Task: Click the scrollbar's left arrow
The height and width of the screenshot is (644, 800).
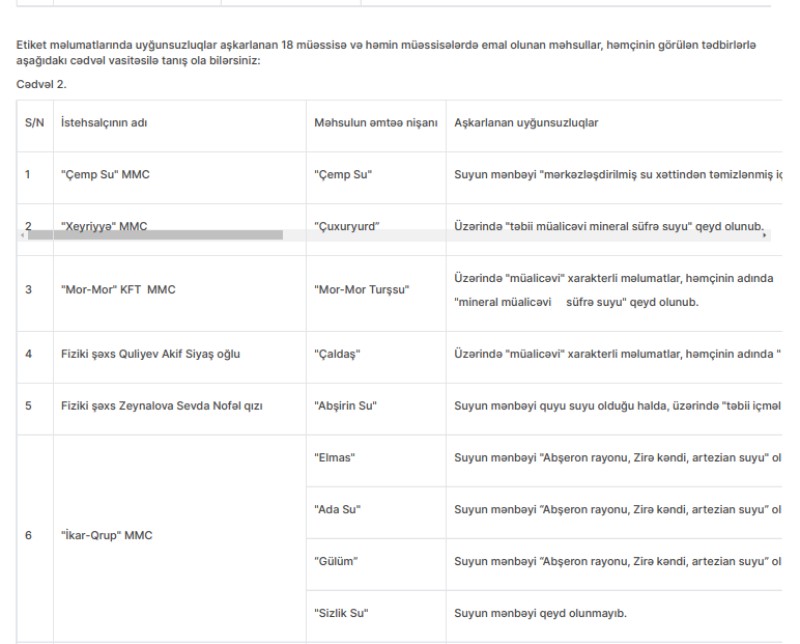Action: pos(24,235)
